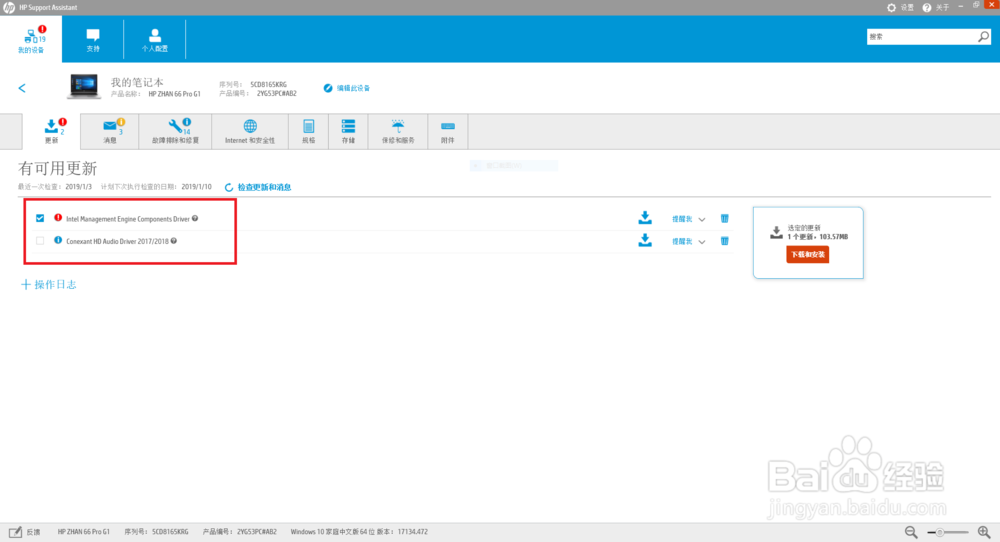The height and width of the screenshot is (542, 1000).
Task: Click the HP logo in title bar
Action: tap(9, 8)
